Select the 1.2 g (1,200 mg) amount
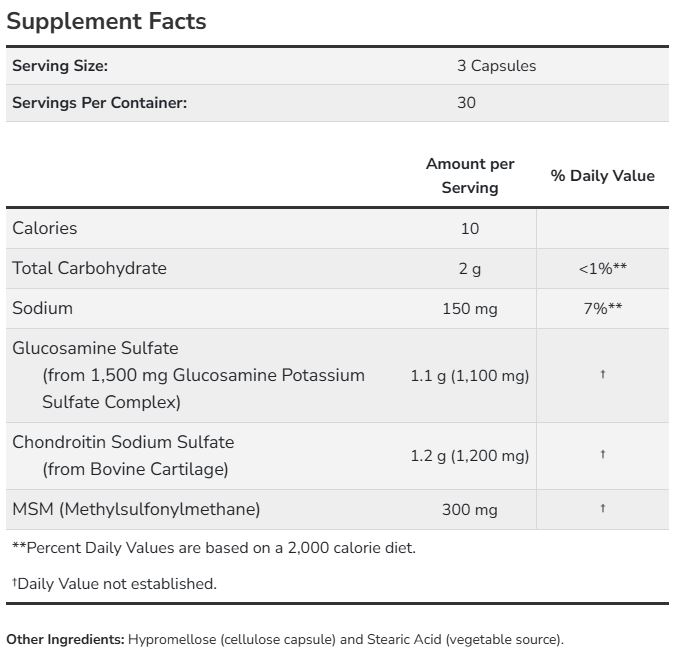680x659 pixels. (470, 456)
